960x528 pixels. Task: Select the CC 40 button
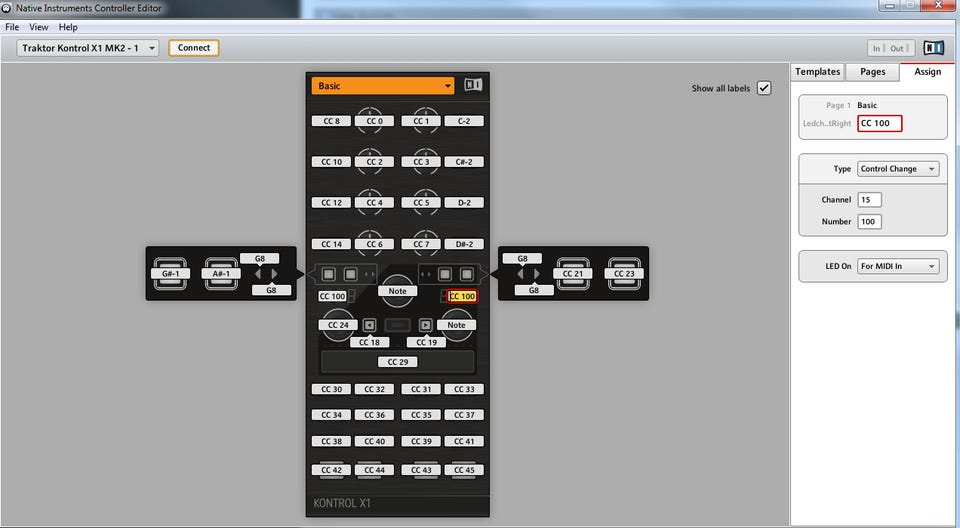[375, 441]
